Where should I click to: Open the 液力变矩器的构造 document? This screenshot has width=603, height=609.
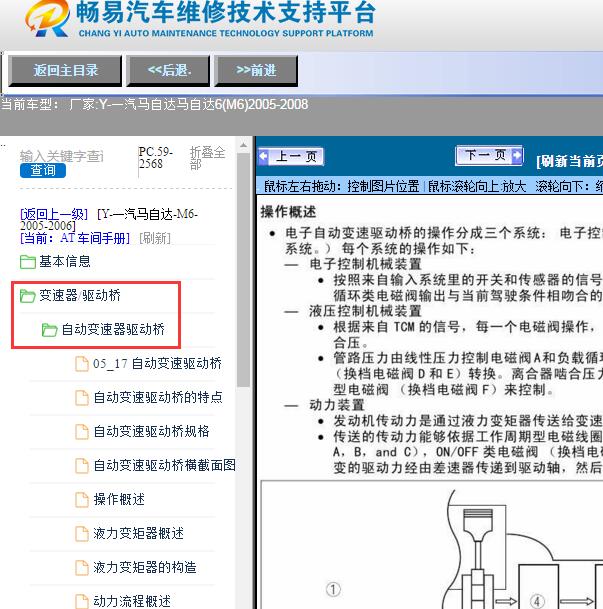point(145,567)
